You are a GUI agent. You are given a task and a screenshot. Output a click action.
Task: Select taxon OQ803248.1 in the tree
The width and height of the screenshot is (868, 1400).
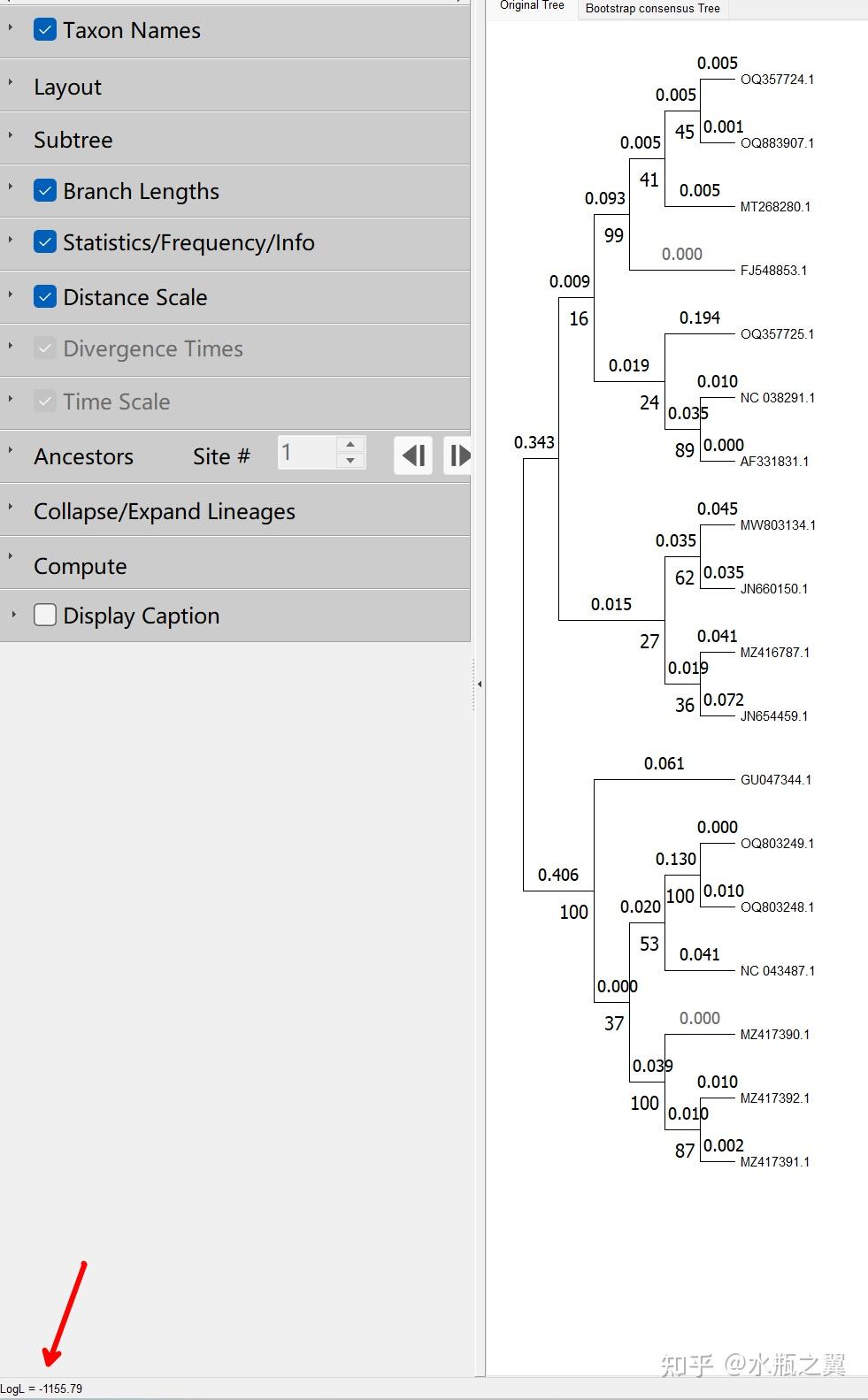click(x=777, y=907)
